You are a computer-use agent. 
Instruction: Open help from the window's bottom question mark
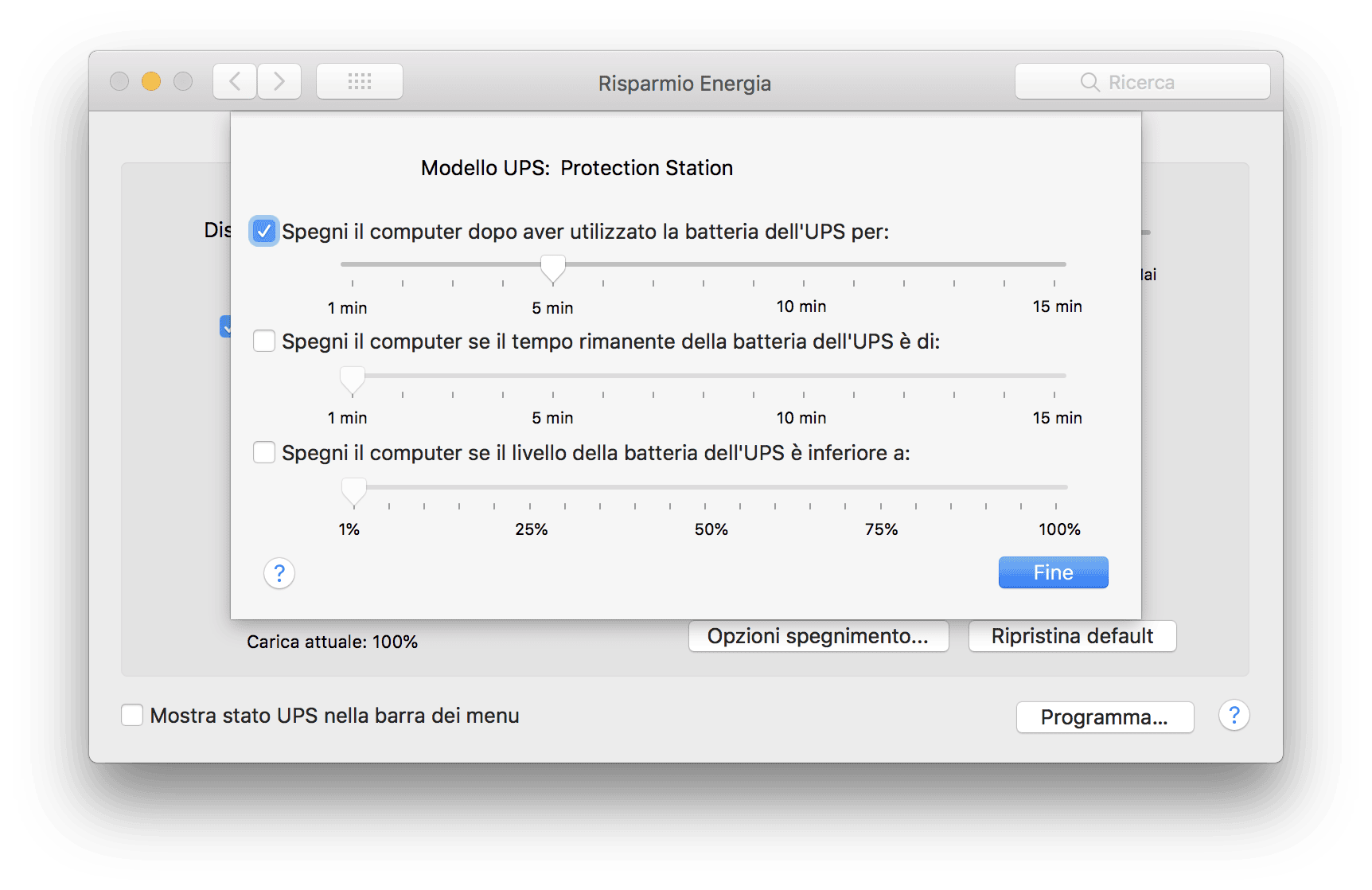tap(1234, 716)
